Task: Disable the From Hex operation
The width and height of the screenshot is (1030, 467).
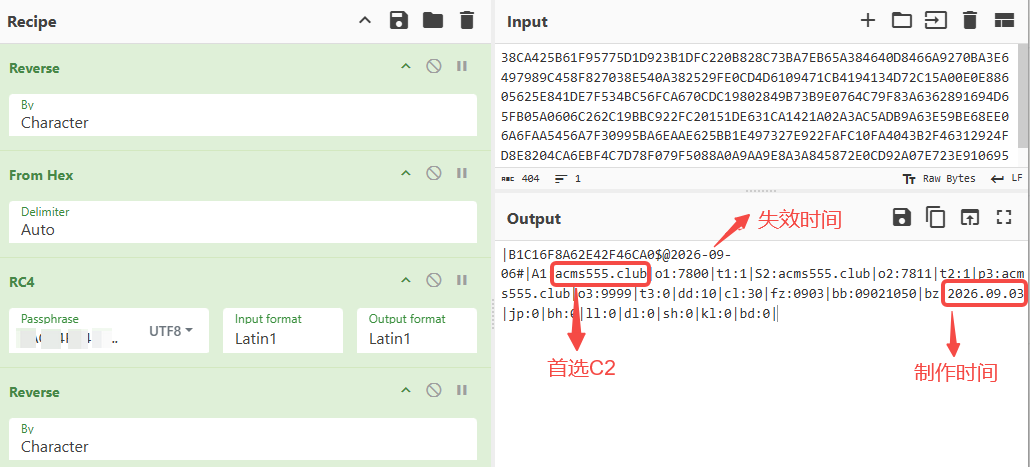Action: (x=434, y=173)
